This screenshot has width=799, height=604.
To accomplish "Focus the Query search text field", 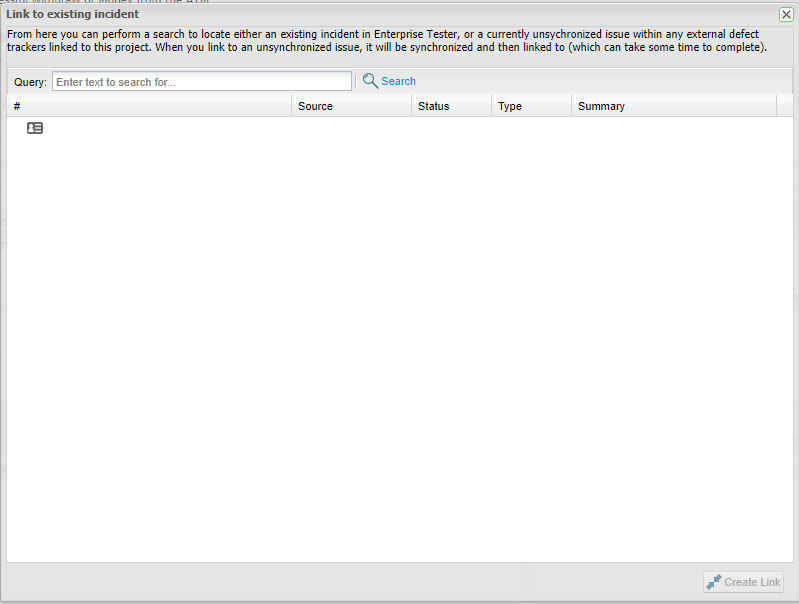I will pos(202,82).
